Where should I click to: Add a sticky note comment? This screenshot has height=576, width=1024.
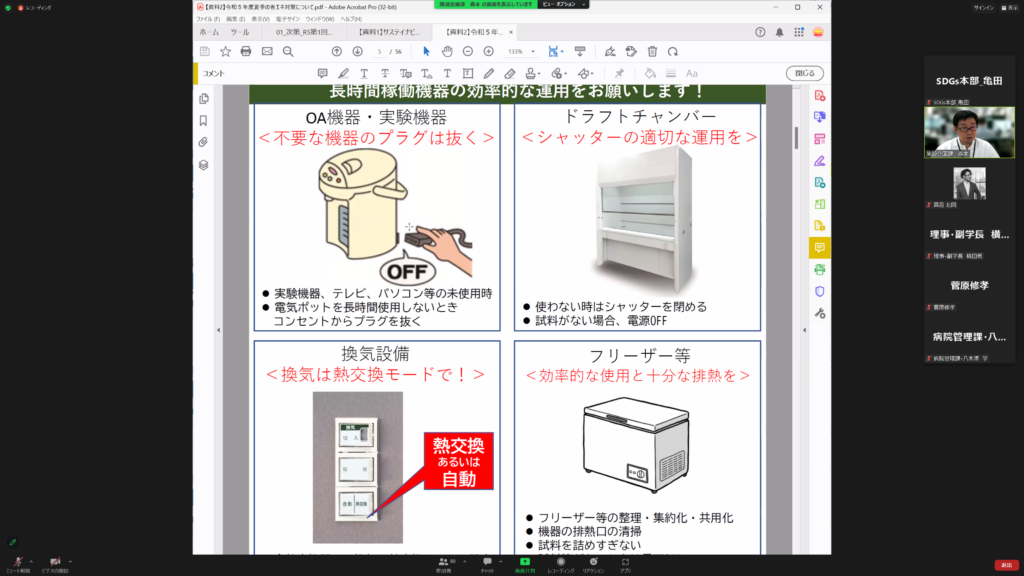322,73
